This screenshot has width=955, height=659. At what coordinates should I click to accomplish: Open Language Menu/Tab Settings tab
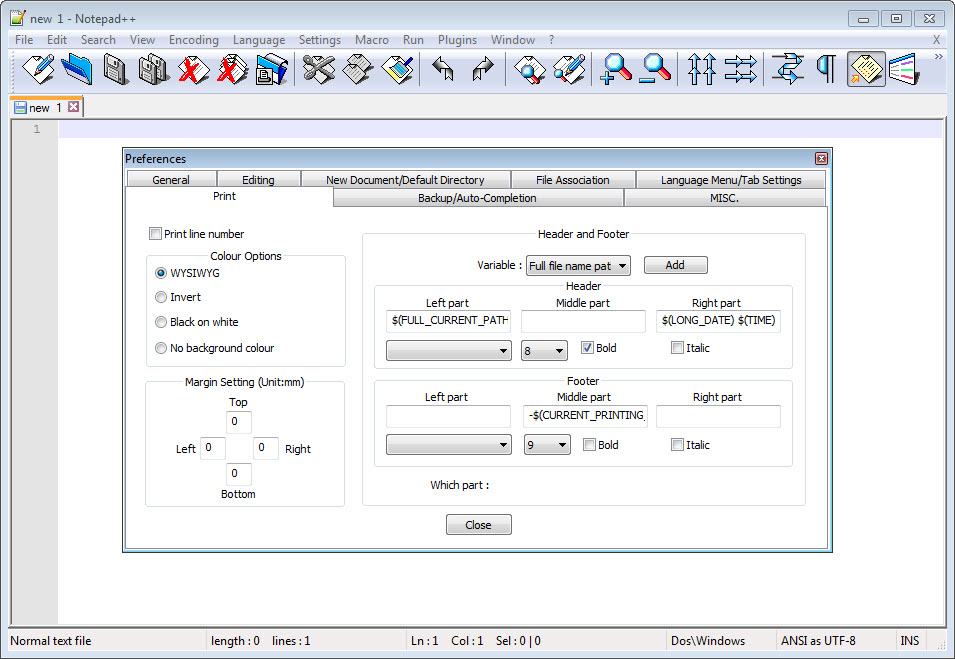tap(731, 180)
